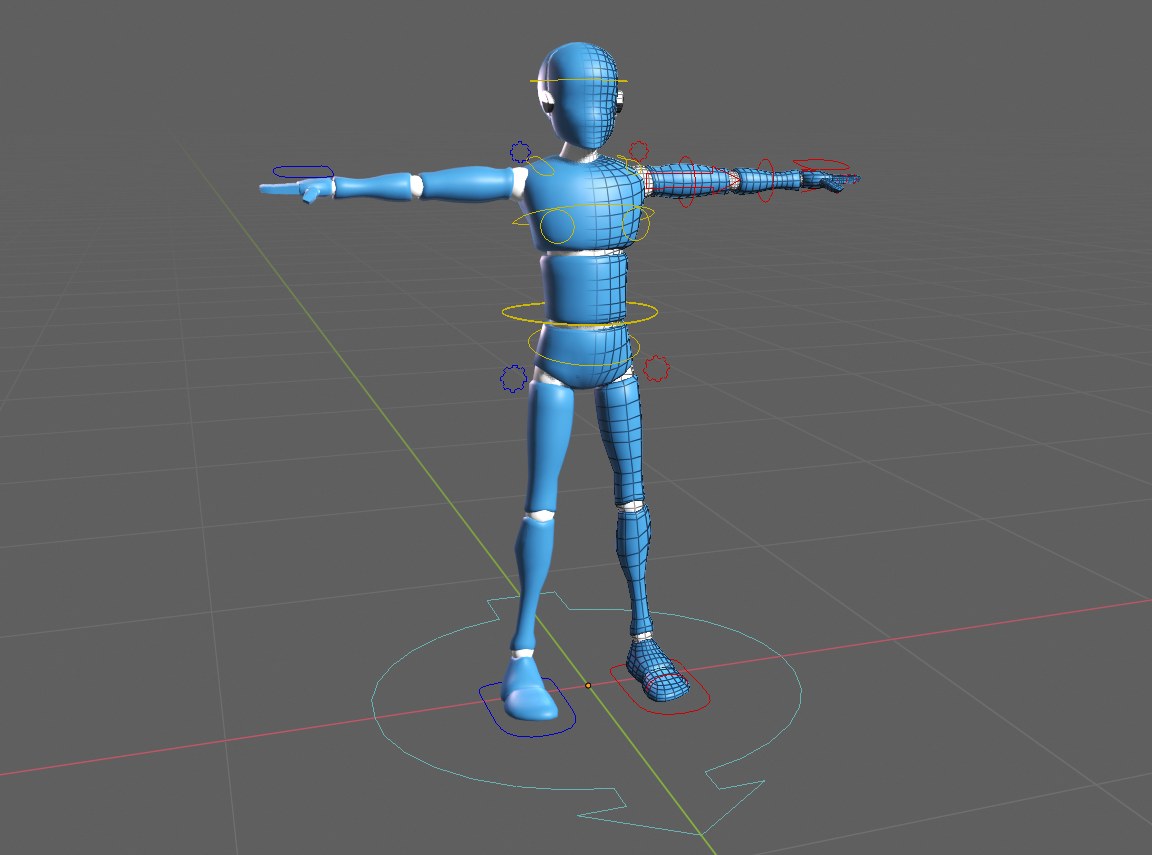
Task: Pick the blue oval hand control
Action: (x=303, y=172)
